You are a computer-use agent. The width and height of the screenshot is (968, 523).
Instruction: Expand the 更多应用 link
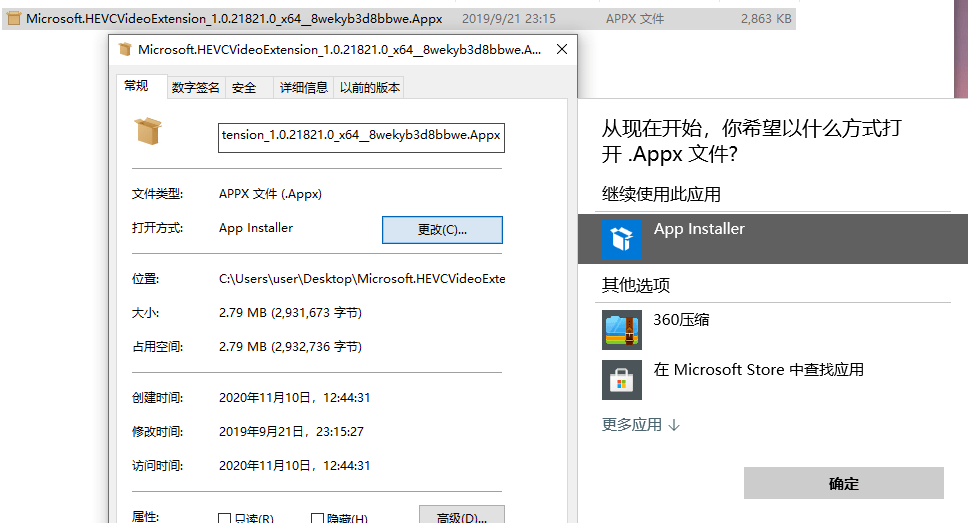[x=641, y=425]
